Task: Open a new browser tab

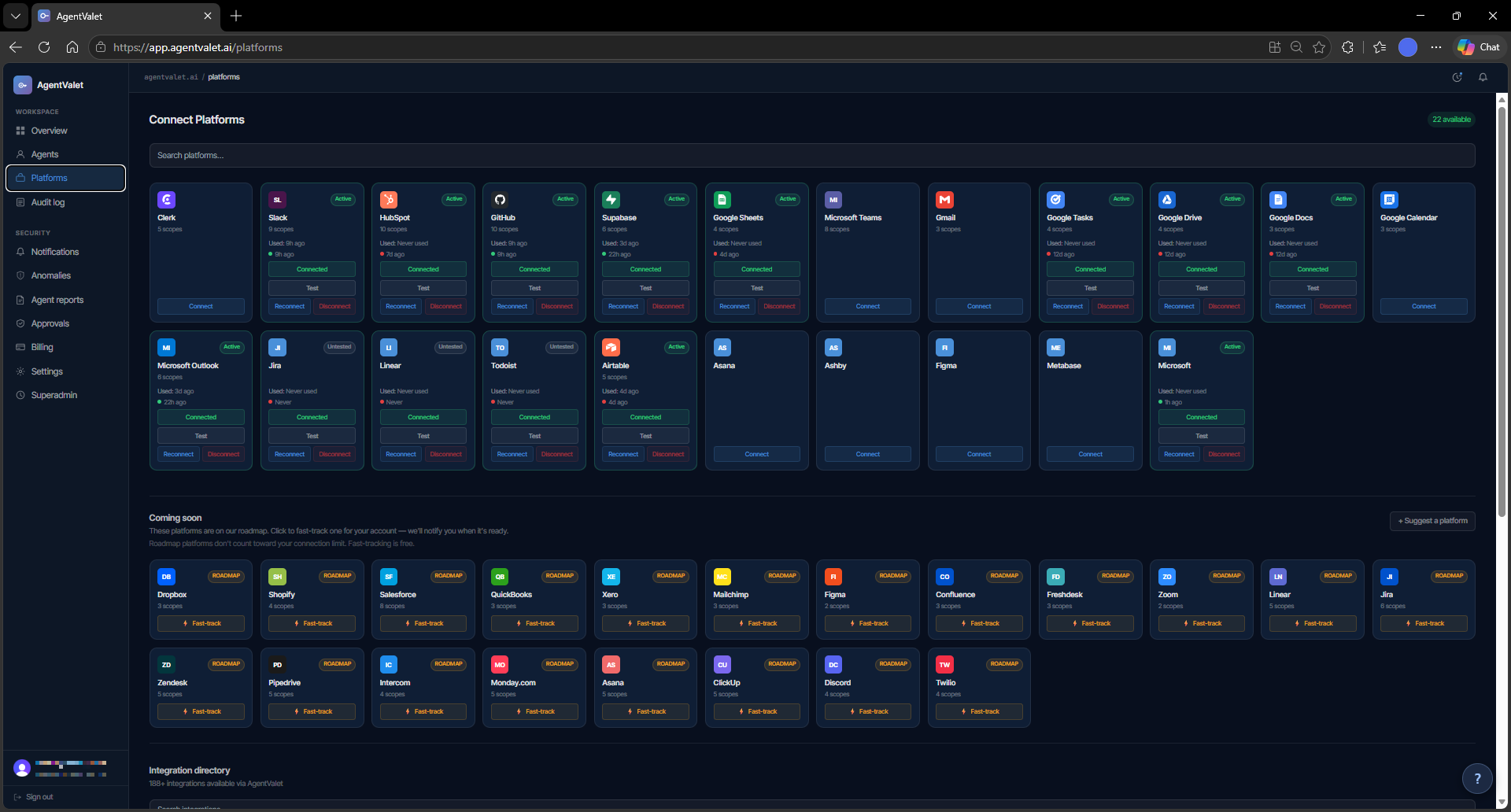Action: coord(236,16)
